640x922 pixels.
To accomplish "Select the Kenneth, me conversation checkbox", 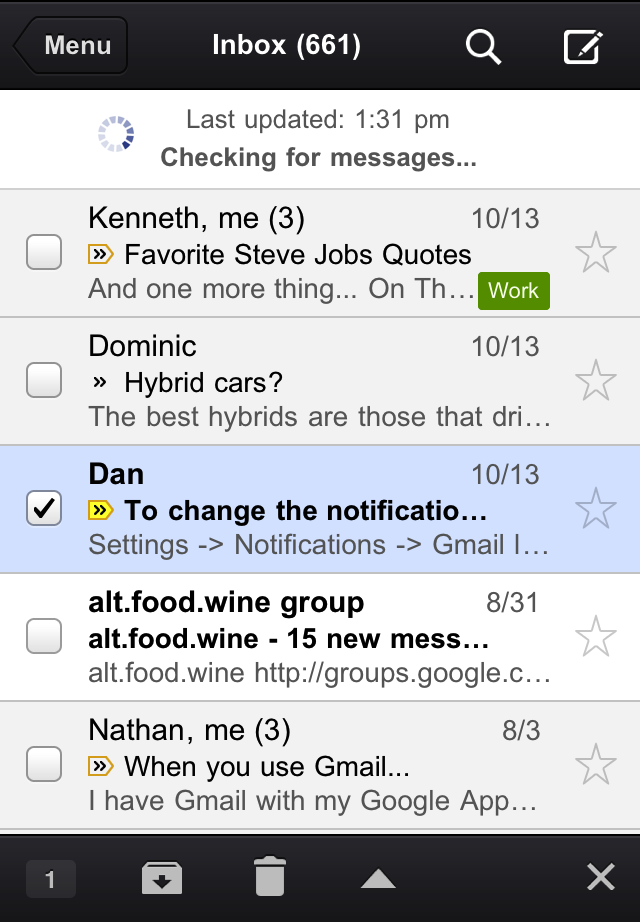I will coord(44,253).
